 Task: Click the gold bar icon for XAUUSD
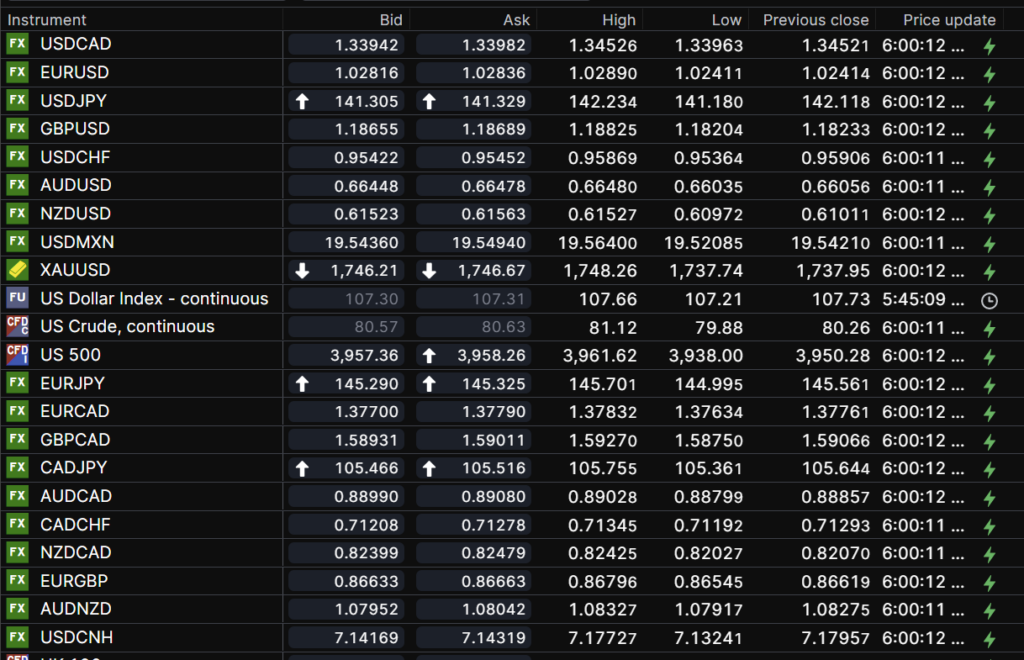pyautogui.click(x=17, y=270)
